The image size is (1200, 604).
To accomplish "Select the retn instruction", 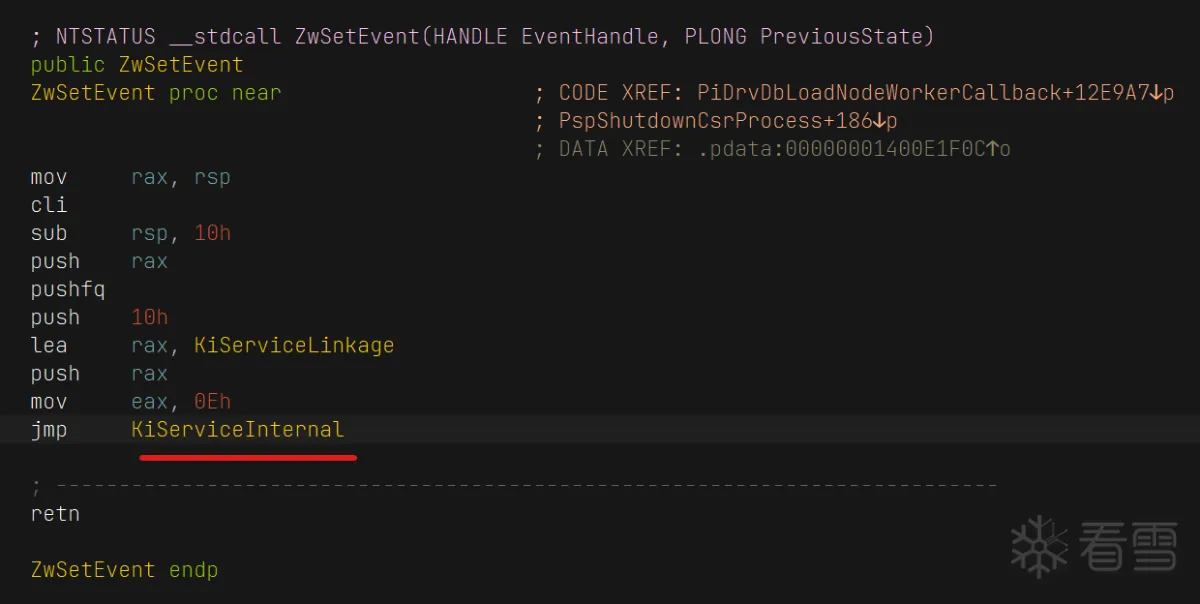I will tap(55, 514).
